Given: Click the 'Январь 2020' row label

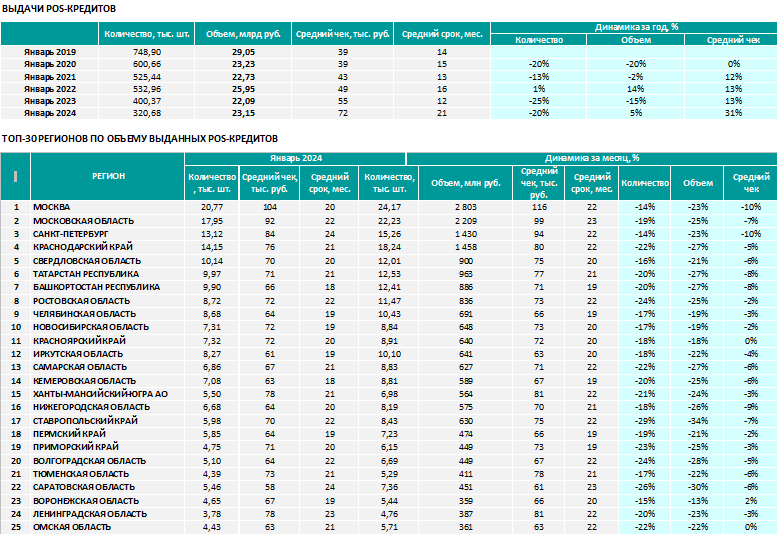Looking at the screenshot, I should pyautogui.click(x=50, y=64).
